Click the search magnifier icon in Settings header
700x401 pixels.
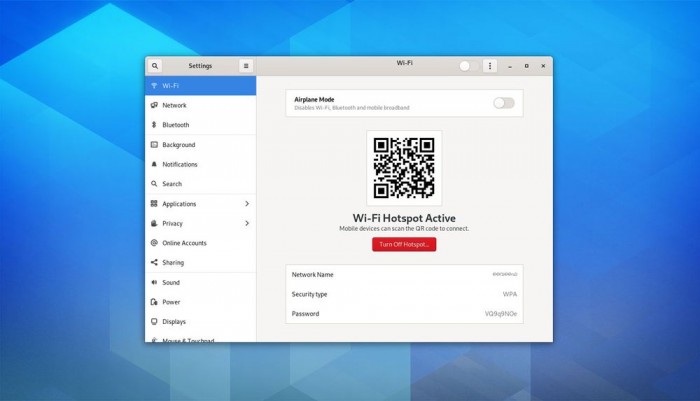tap(154, 66)
